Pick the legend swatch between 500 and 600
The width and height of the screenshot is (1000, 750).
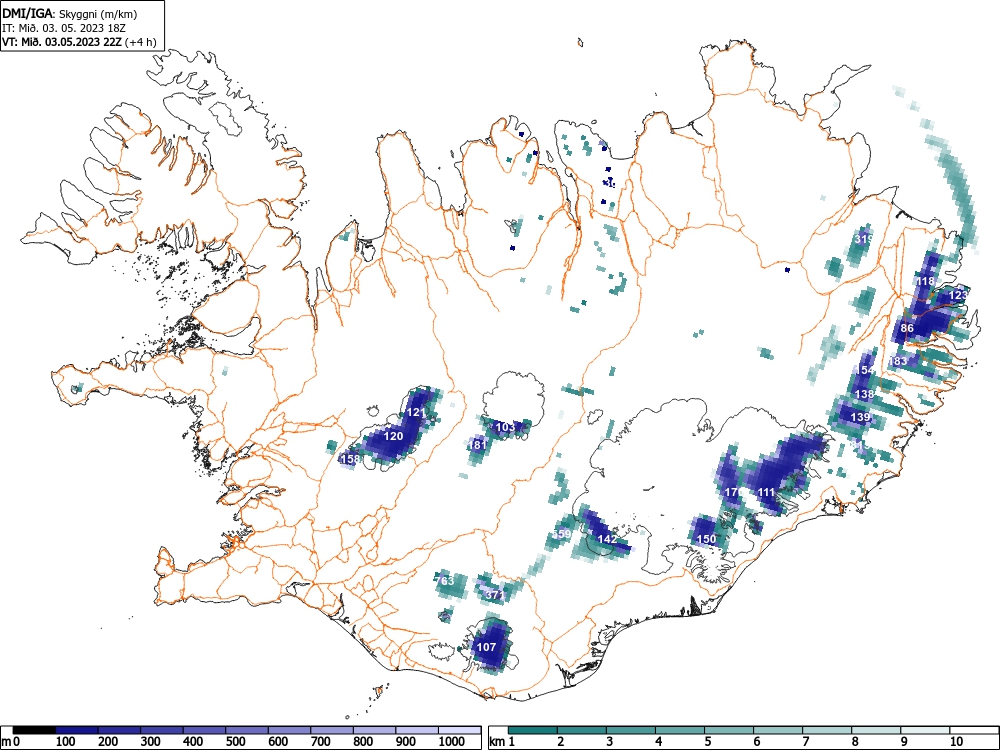tap(247, 730)
